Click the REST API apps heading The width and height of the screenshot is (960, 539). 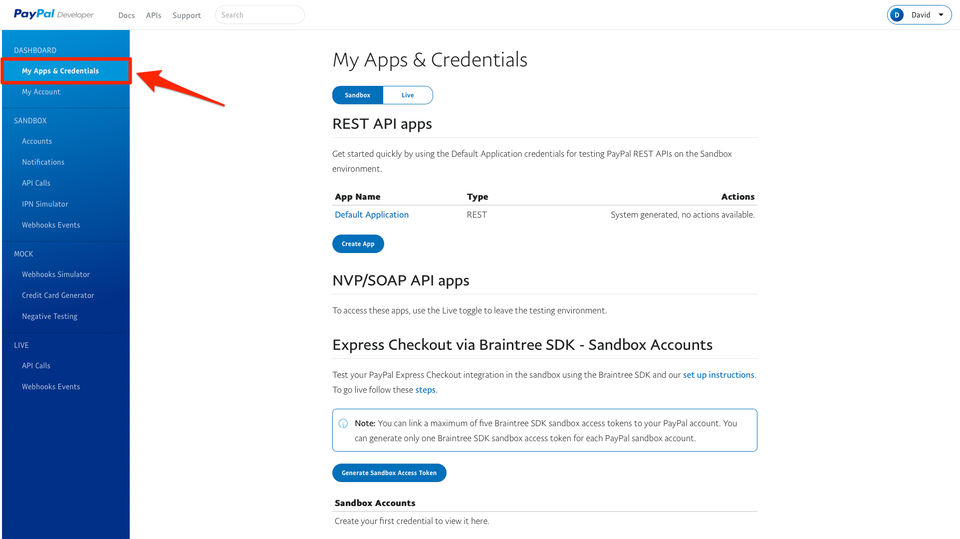tap(382, 124)
